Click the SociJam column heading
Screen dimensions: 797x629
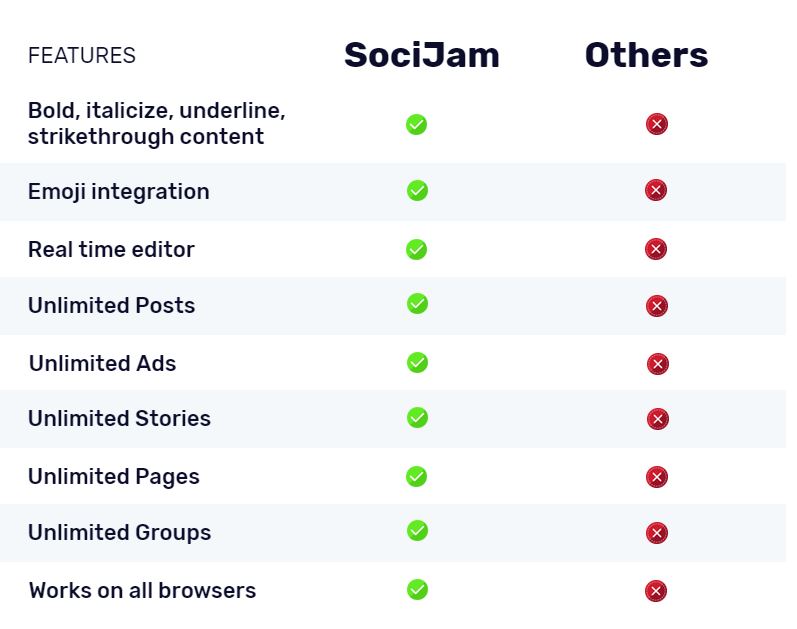point(422,55)
